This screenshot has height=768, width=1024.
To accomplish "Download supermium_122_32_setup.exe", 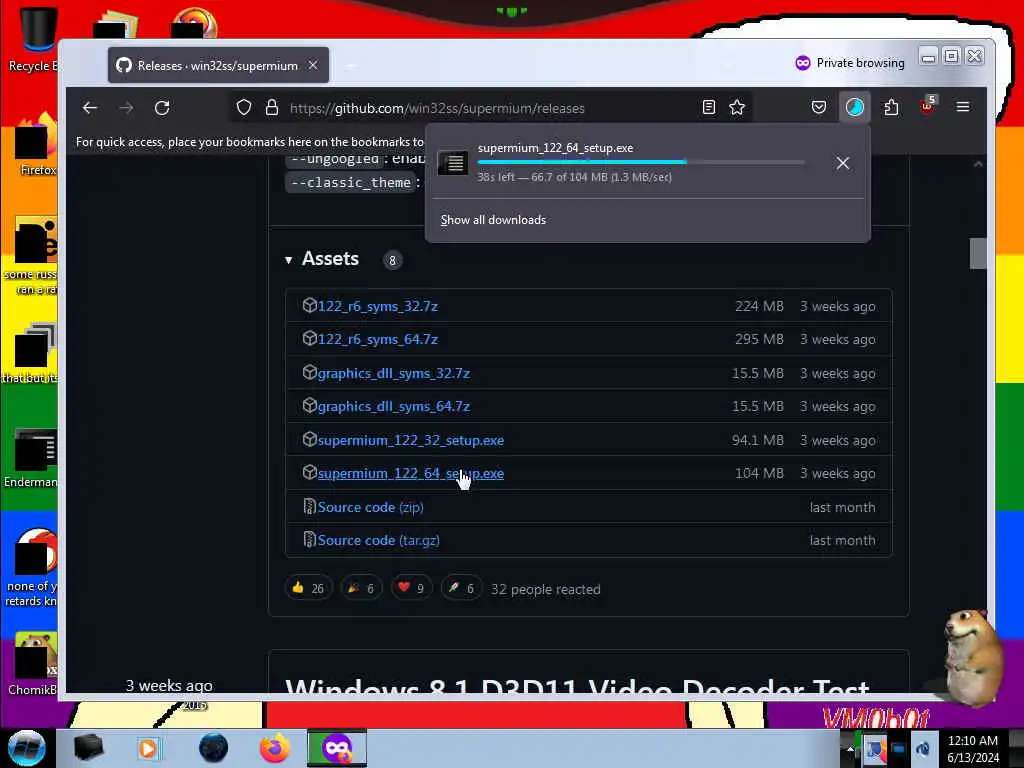I will (411, 440).
